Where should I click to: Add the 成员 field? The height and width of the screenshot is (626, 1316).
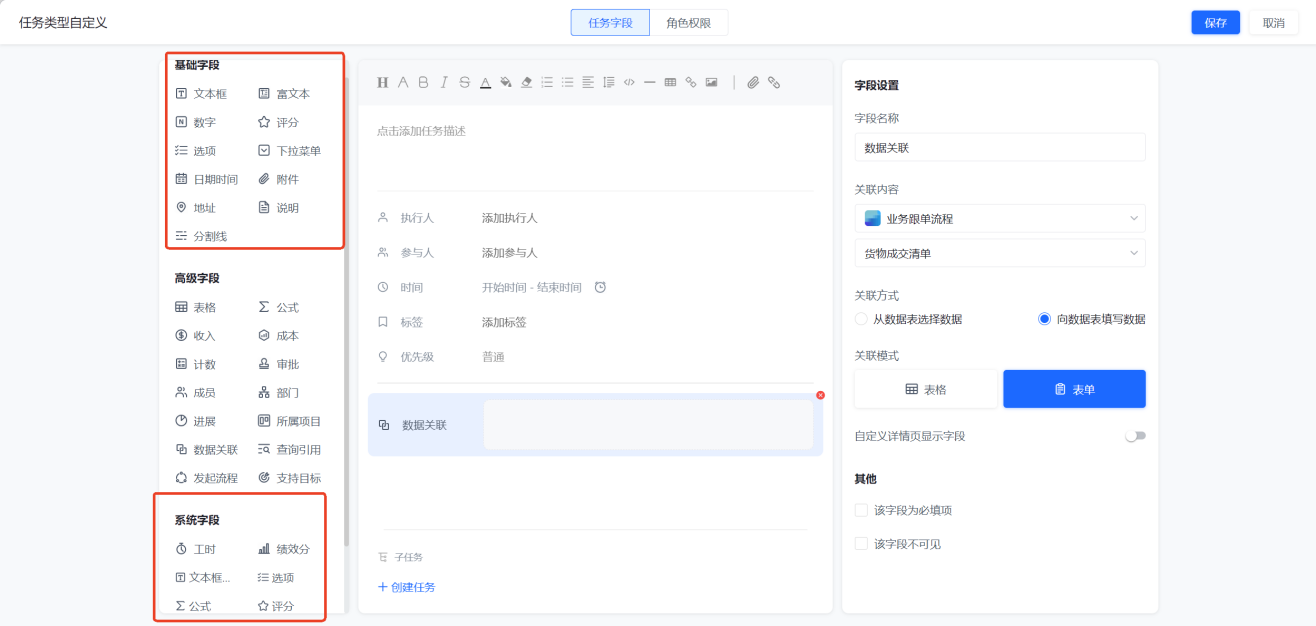196,393
